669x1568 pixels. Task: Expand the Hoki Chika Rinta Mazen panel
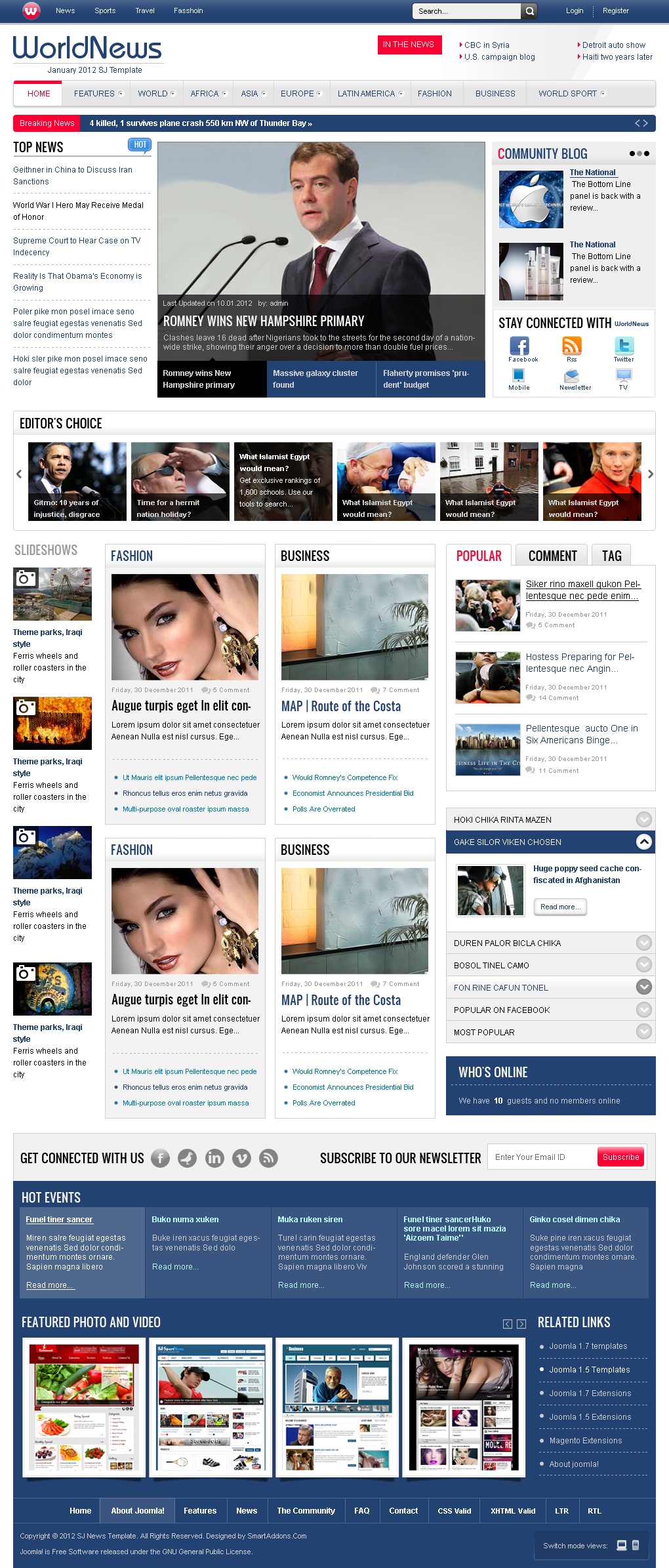pos(644,819)
